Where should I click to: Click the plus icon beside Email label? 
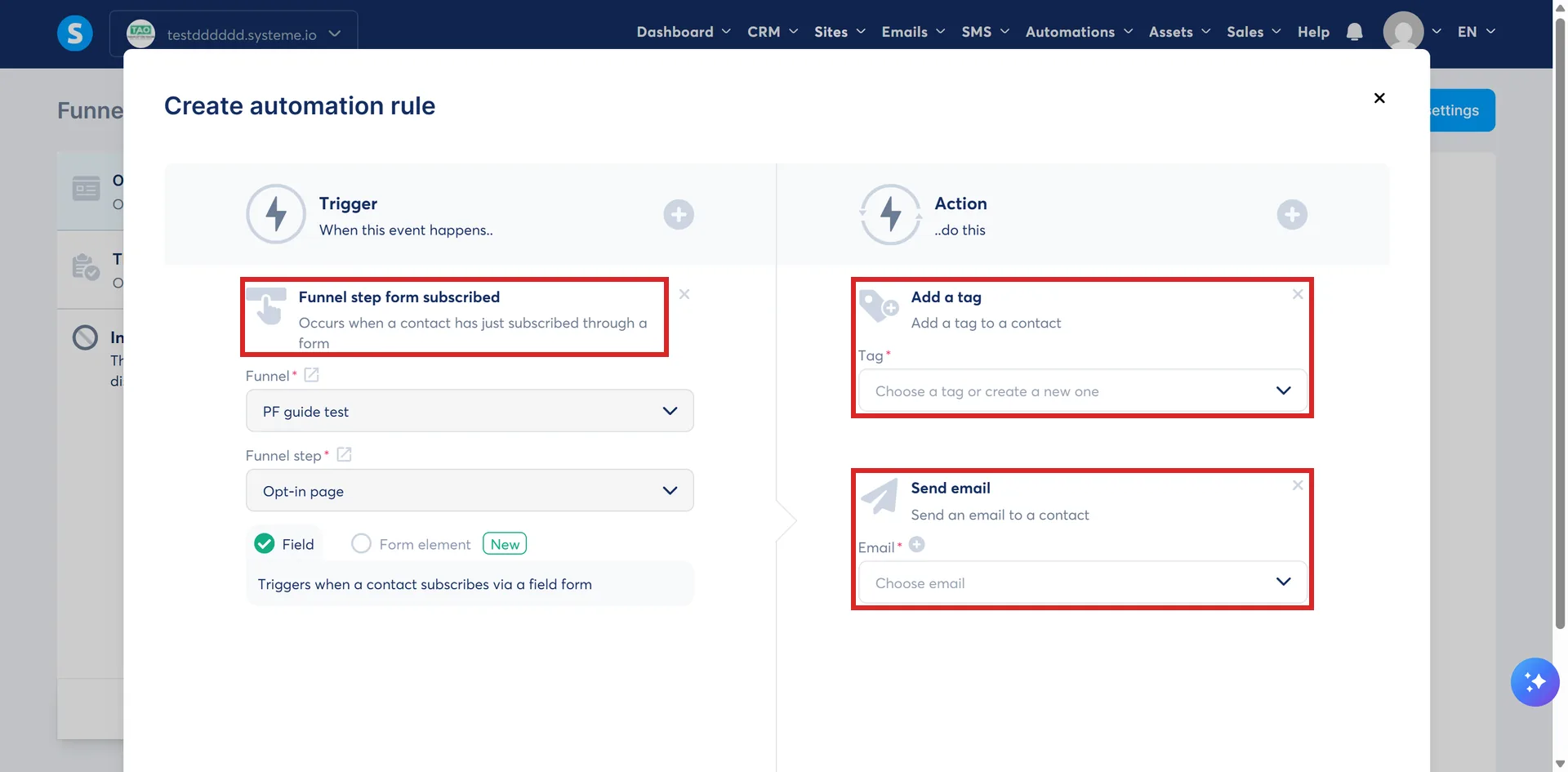pos(917,545)
